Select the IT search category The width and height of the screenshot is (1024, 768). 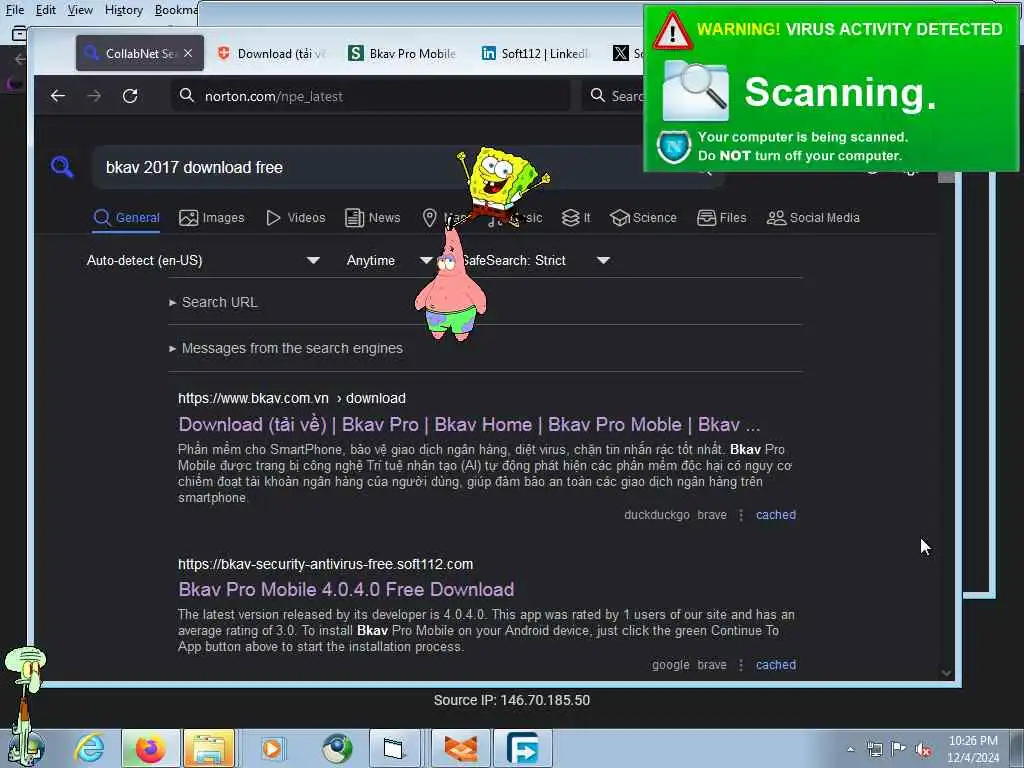tap(576, 217)
